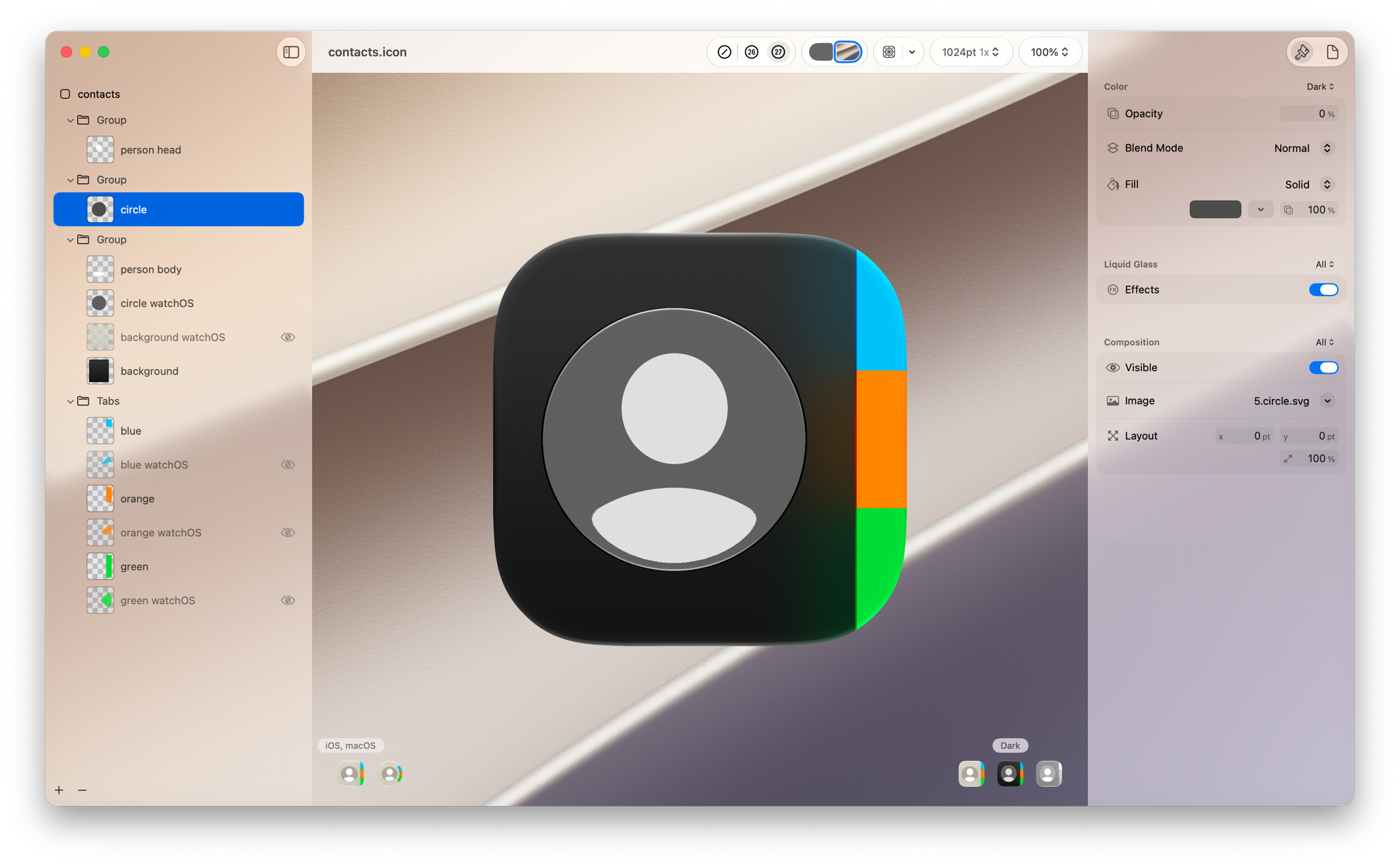The image size is (1400, 866).
Task: Toggle the Liquid Glass Effects switch
Action: tap(1324, 290)
